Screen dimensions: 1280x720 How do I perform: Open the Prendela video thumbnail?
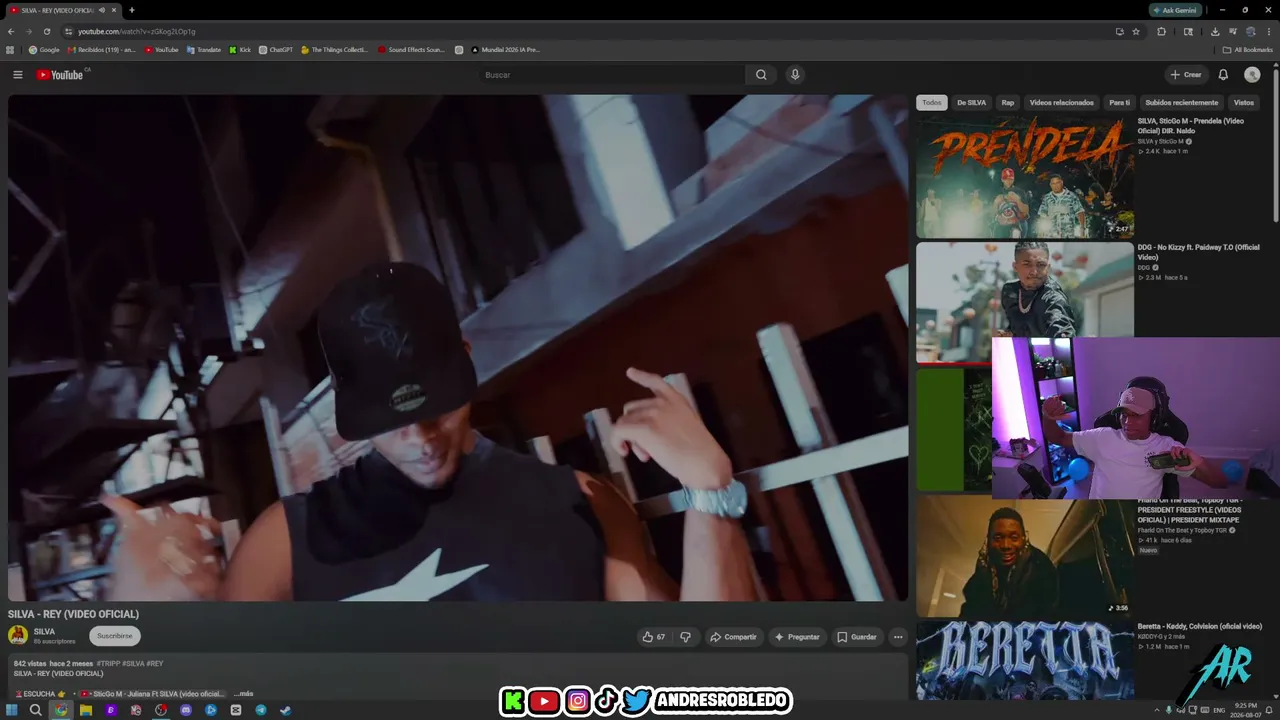[x=1025, y=177]
